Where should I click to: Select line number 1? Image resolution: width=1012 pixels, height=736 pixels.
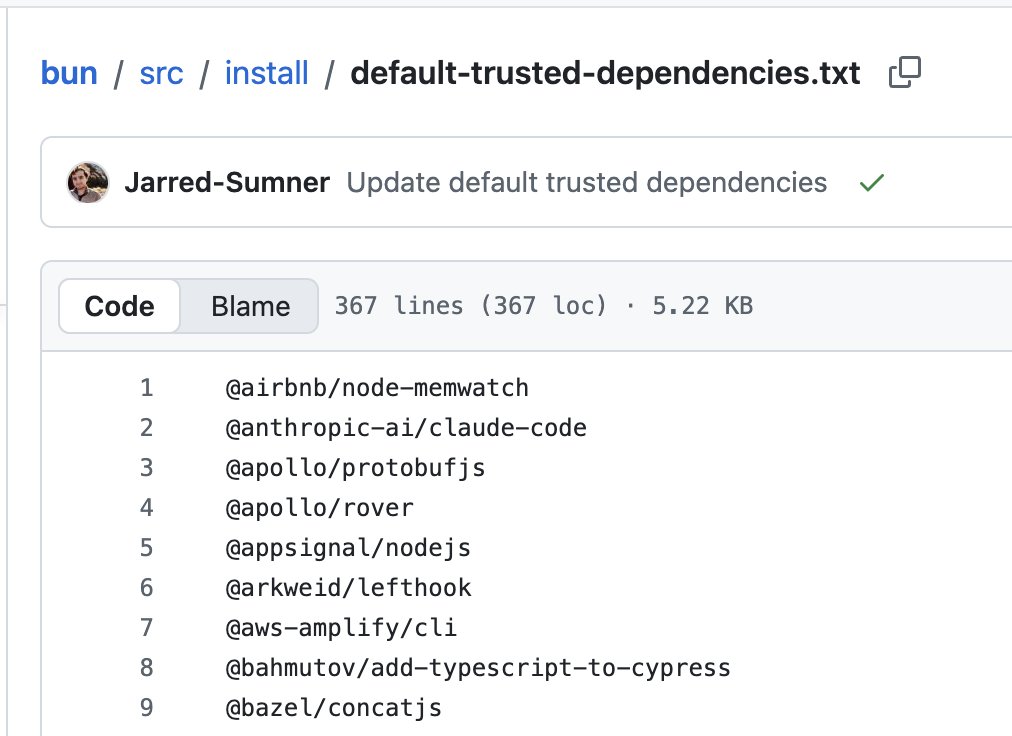click(x=147, y=387)
